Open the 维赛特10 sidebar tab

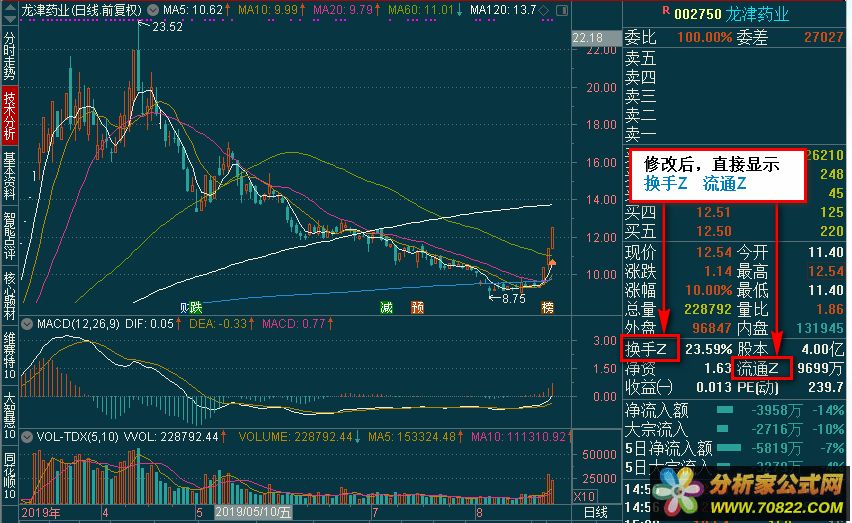click(9, 354)
